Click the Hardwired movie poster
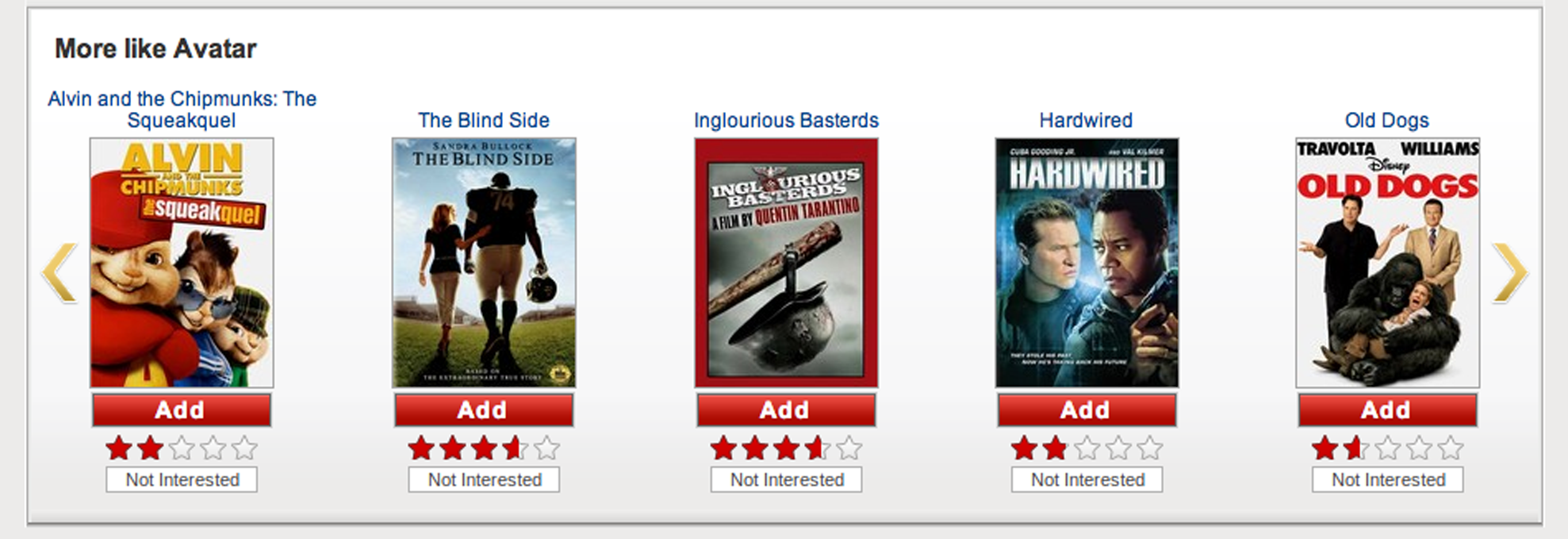This screenshot has height=539, width=1568. [x=1087, y=263]
